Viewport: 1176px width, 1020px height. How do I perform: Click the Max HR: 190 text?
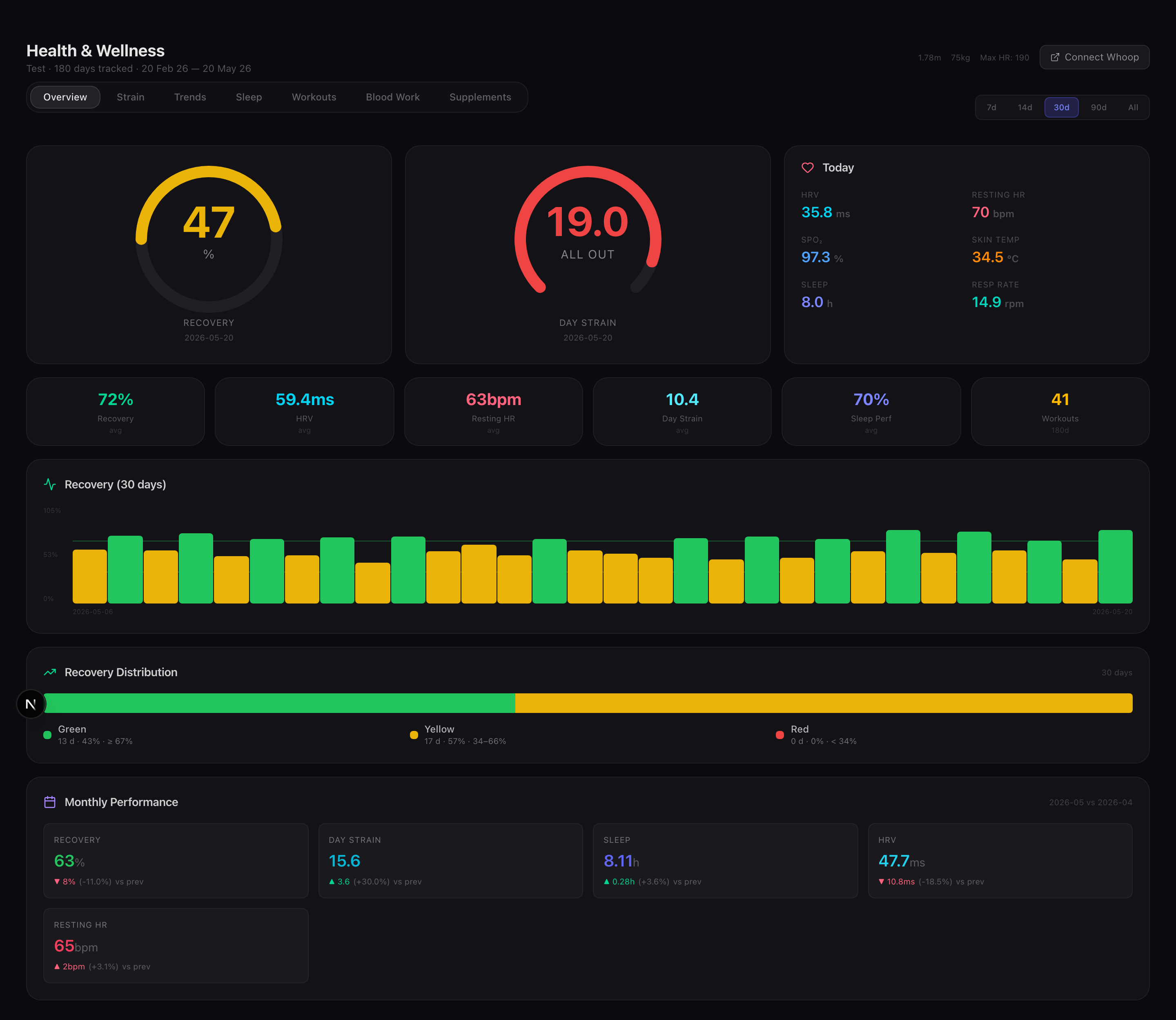(x=1004, y=58)
